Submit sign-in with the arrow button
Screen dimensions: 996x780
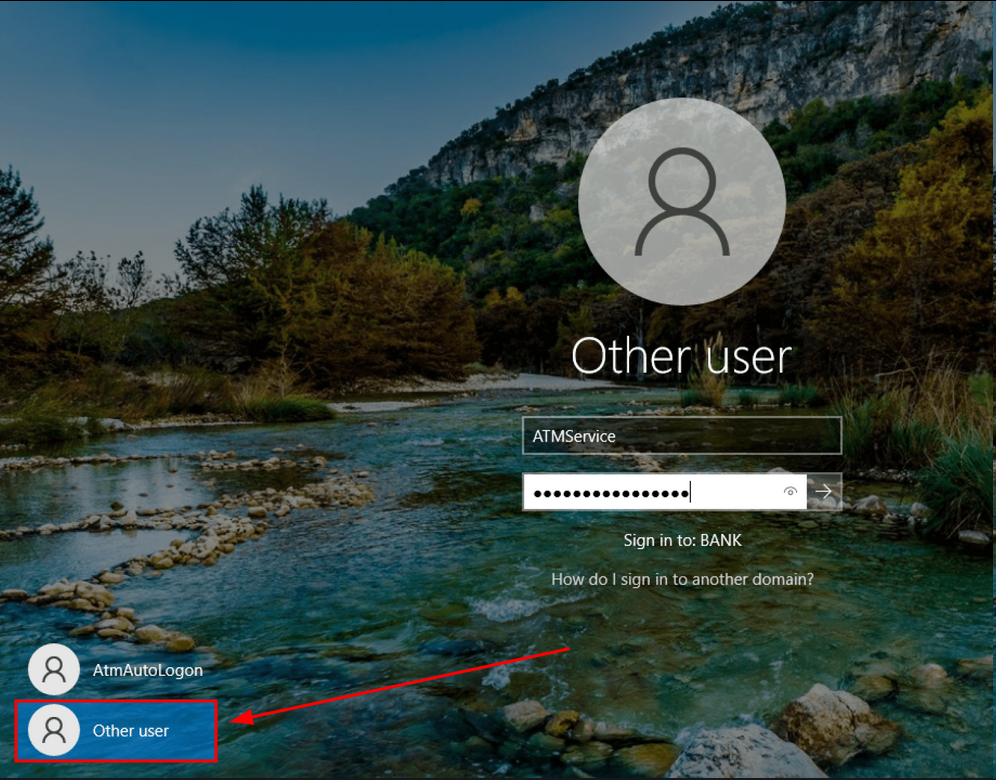point(824,491)
